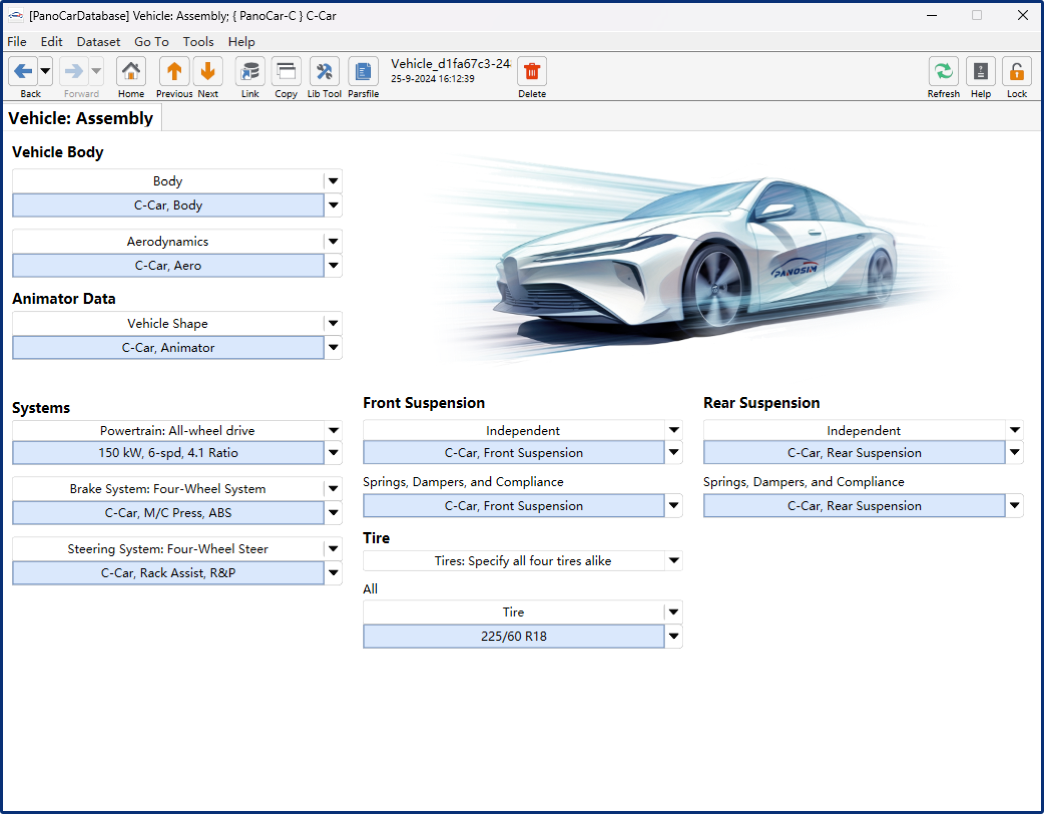The height and width of the screenshot is (814, 1044).
Task: Open the Forward history dropdown arrow
Action: [97, 71]
